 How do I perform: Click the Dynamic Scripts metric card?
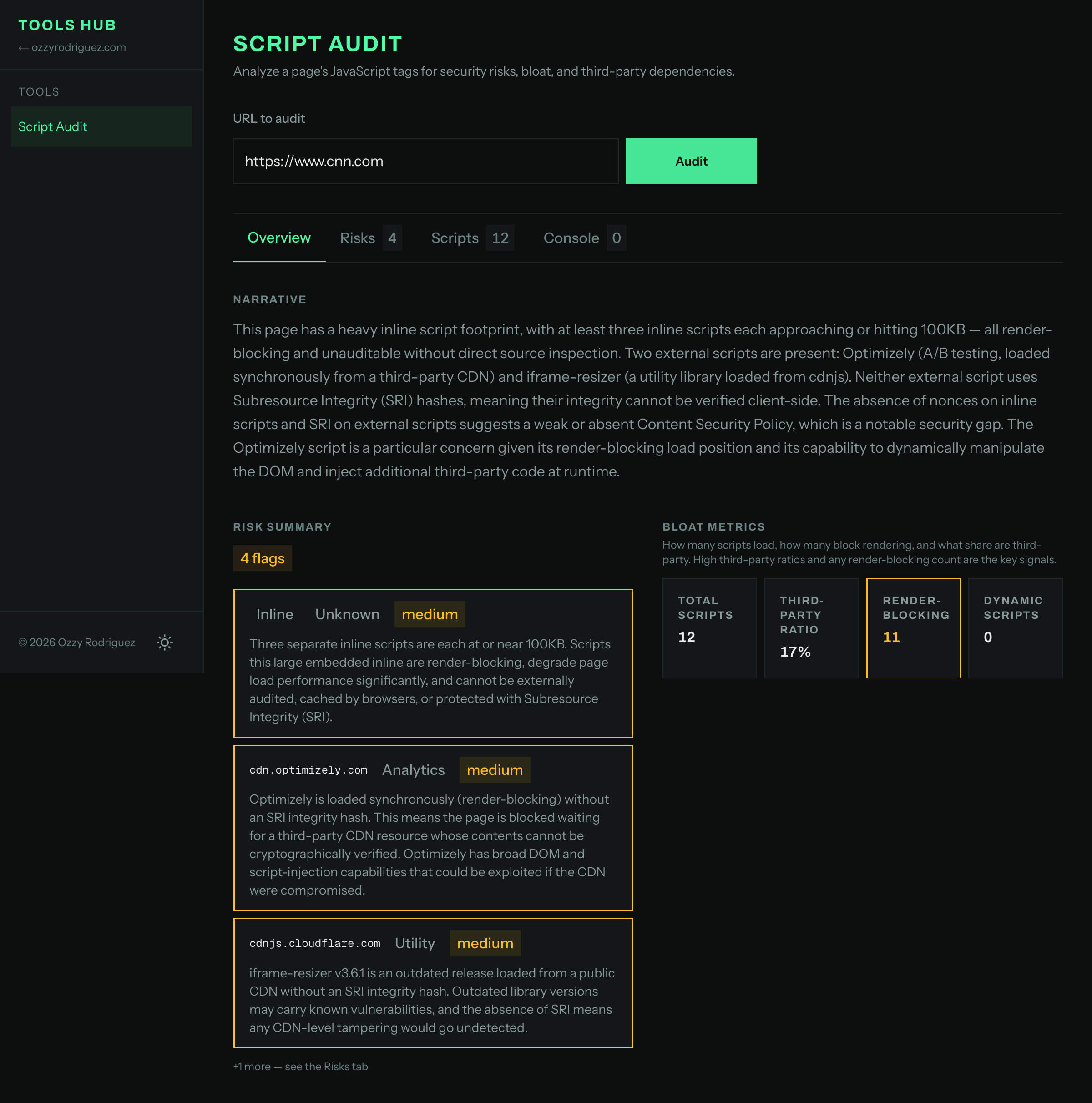(1016, 628)
